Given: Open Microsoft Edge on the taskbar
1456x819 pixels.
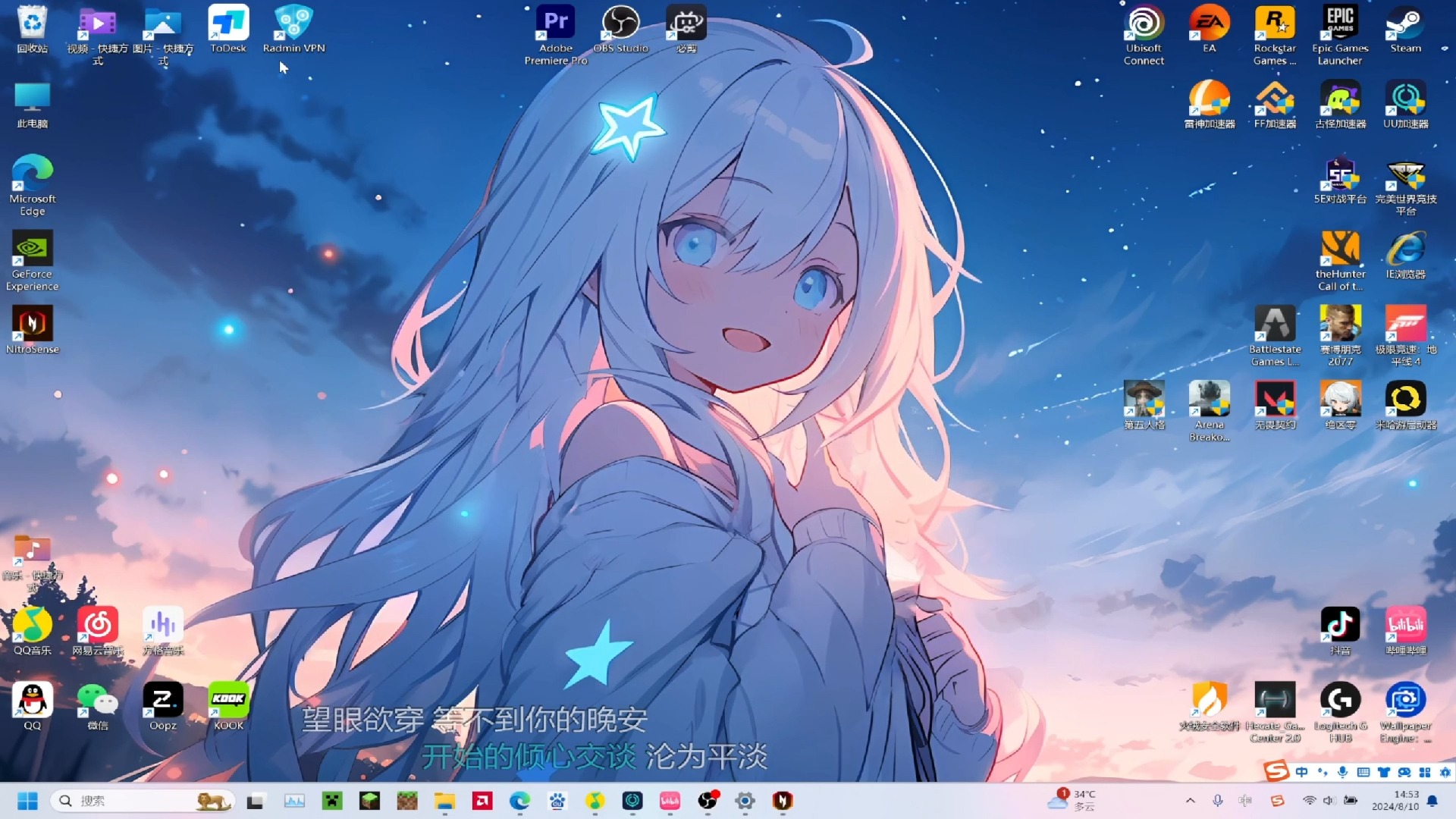Looking at the screenshot, I should [x=519, y=801].
